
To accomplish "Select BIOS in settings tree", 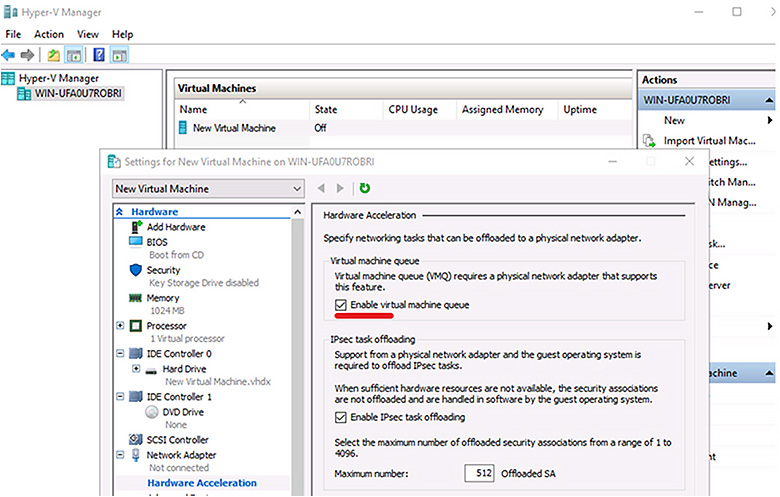I will [157, 242].
